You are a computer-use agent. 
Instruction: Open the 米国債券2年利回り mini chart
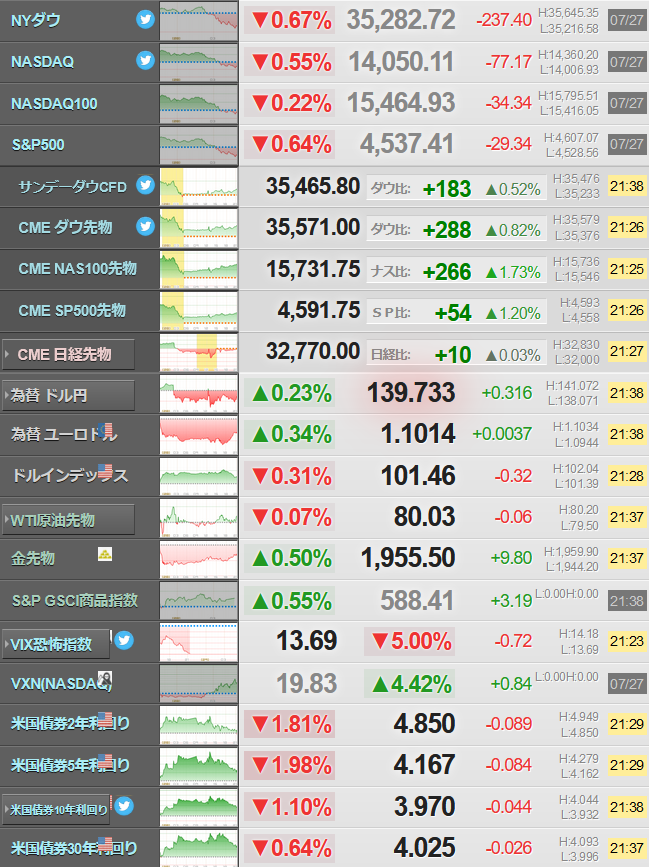coord(199,724)
